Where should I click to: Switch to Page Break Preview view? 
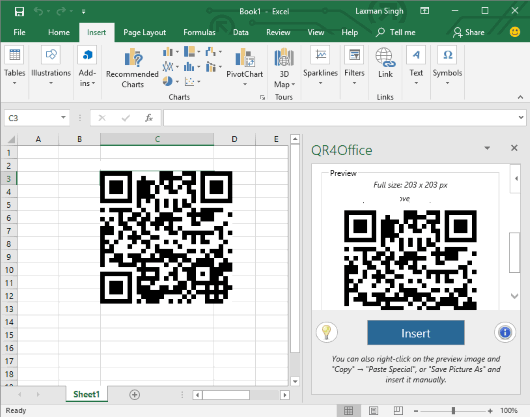click(x=398, y=410)
